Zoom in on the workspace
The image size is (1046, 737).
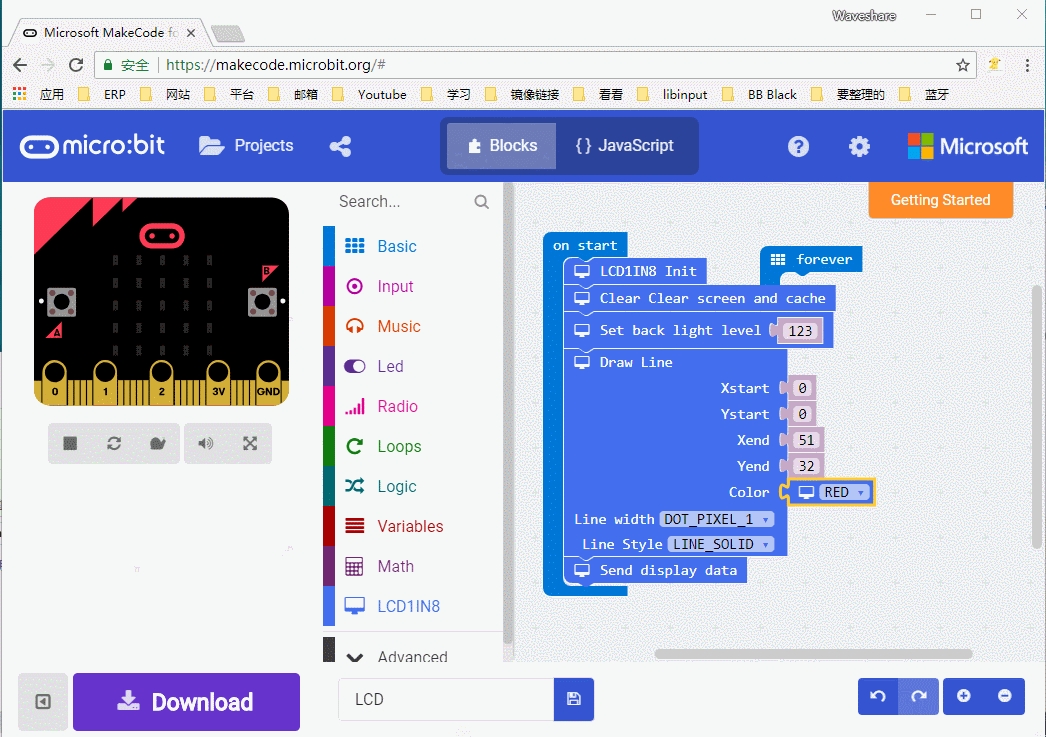coord(964,696)
